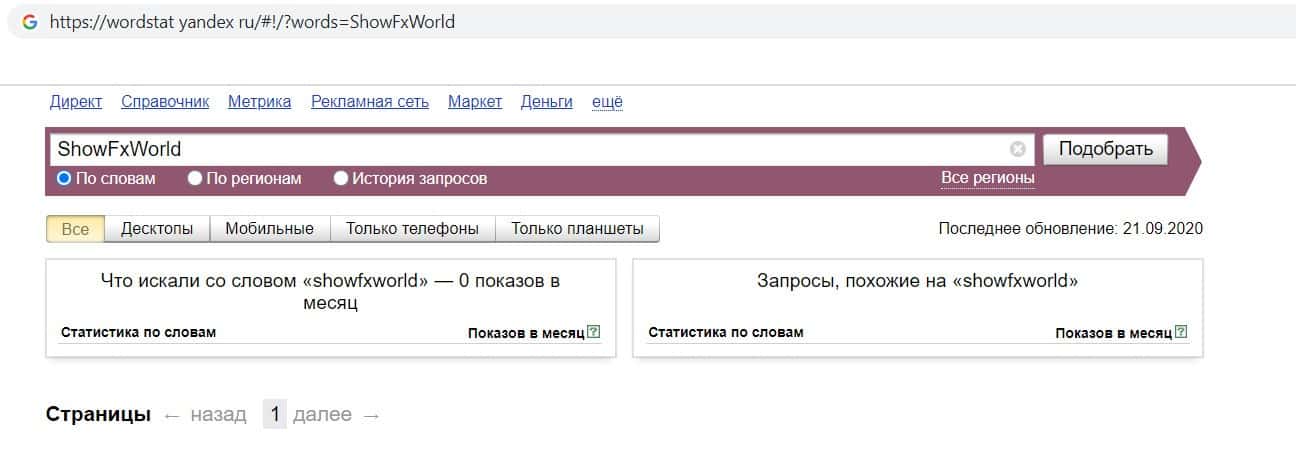This screenshot has width=1296, height=466.
Task: Click help icon in left statistics panel
Action: [x=594, y=332]
